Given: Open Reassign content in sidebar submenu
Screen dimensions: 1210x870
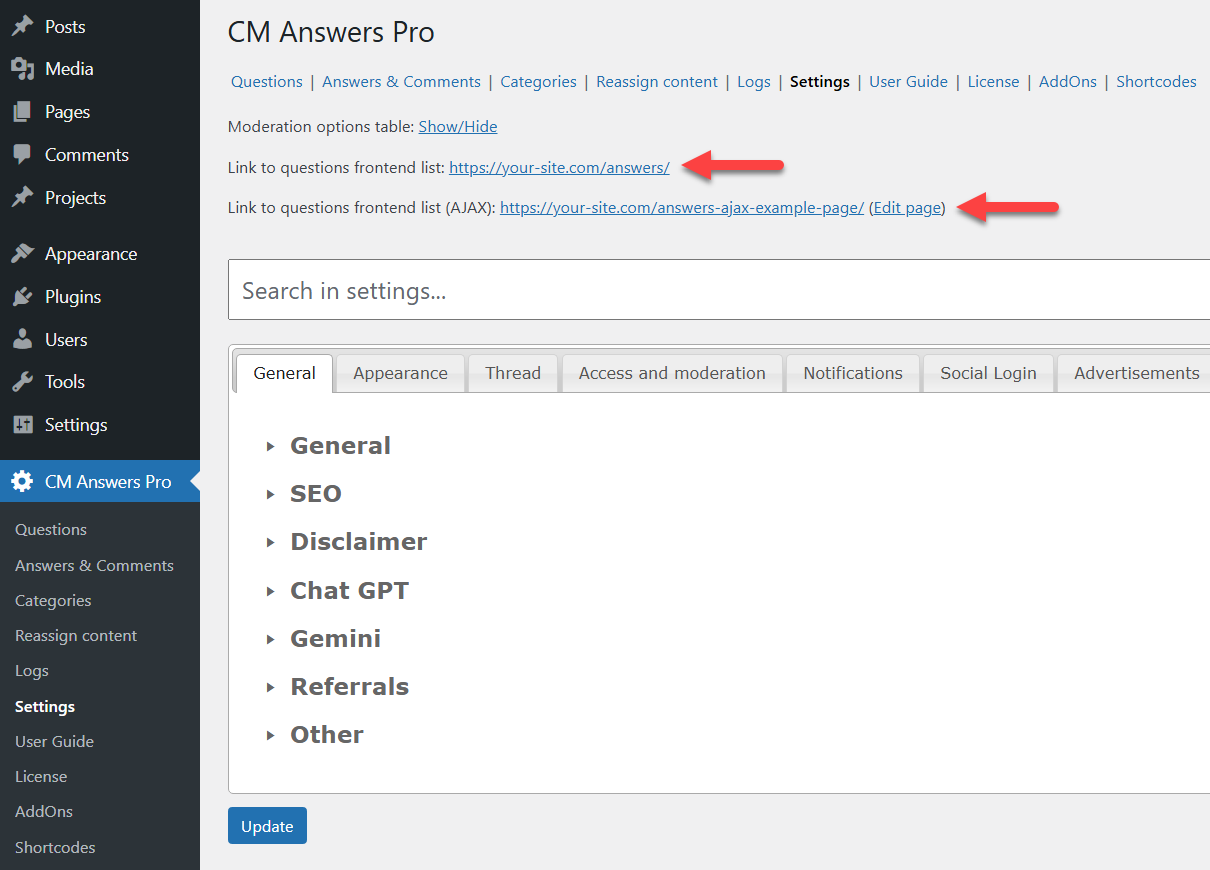Looking at the screenshot, I should click(76, 636).
